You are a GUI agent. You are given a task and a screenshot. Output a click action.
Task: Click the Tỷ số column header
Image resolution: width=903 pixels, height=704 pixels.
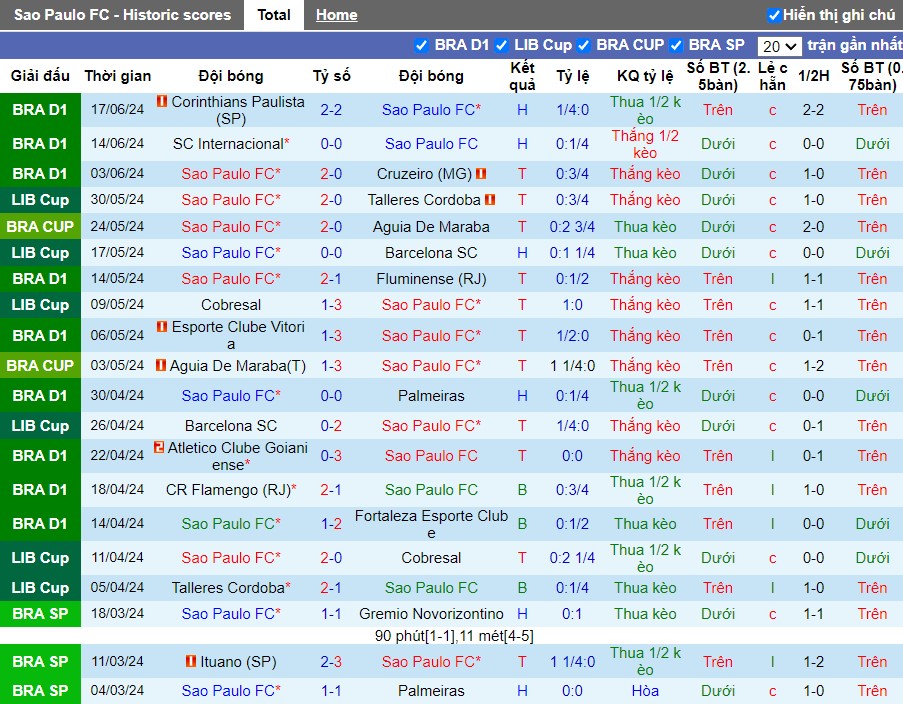coord(332,76)
